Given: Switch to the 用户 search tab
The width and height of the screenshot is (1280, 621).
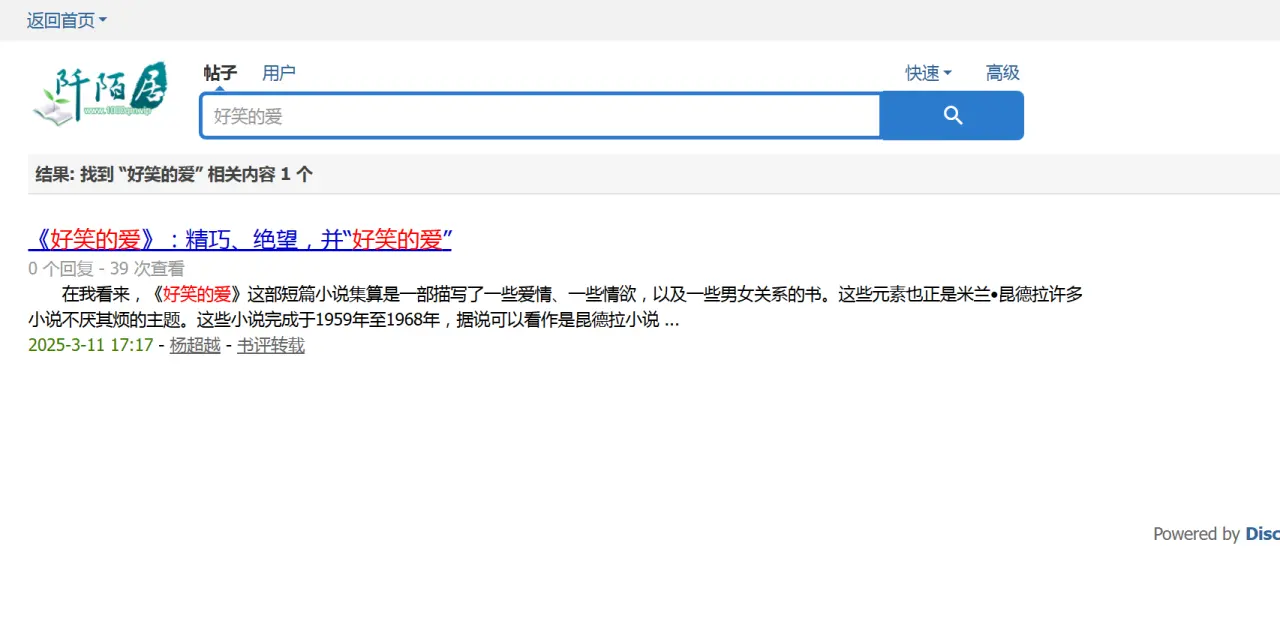Looking at the screenshot, I should (279, 73).
